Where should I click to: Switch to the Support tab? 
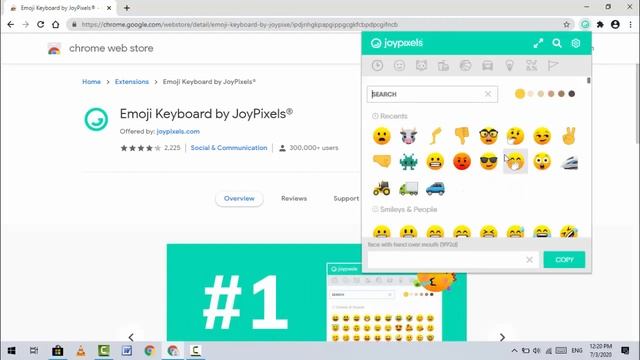346,198
